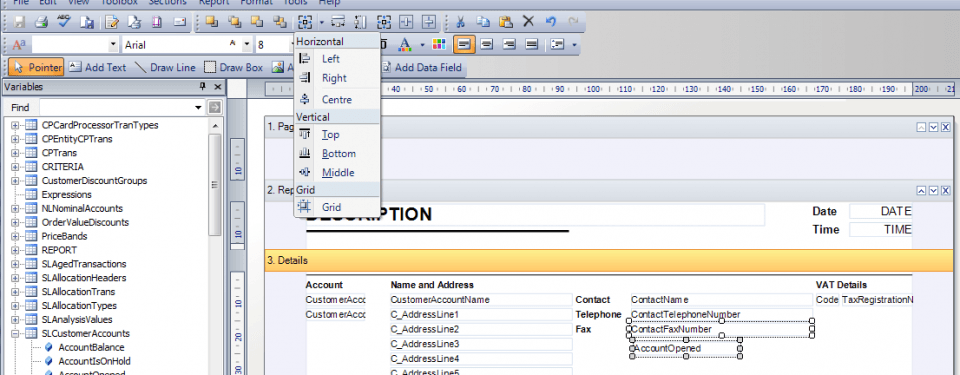Activate the Pointer tool
The height and width of the screenshot is (375, 960).
tap(36, 67)
